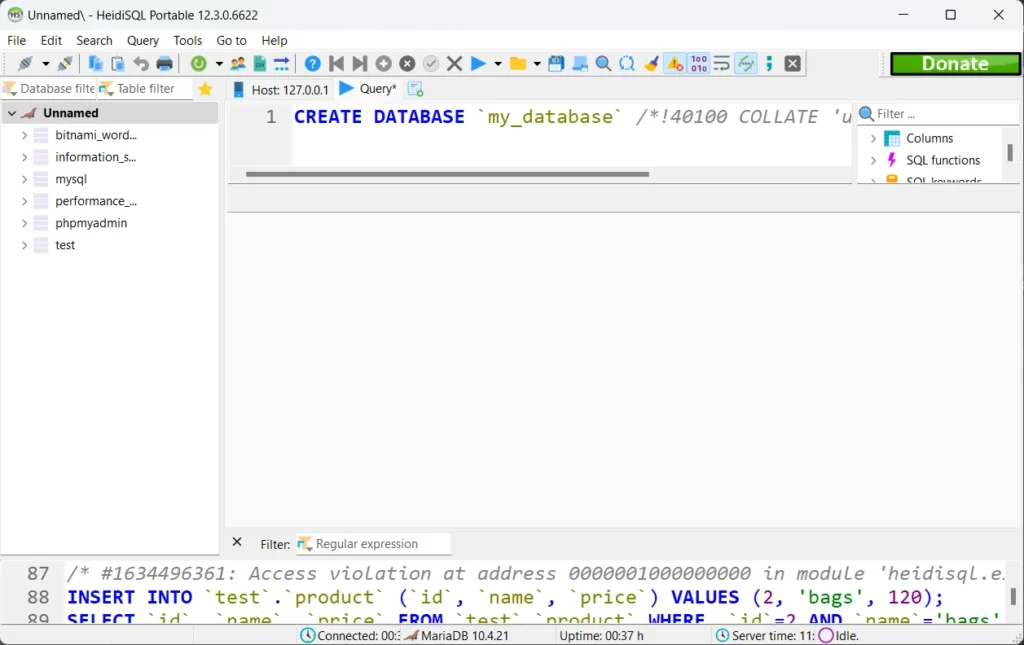Click the insert row plus icon
The image size is (1024, 645).
(384, 63)
